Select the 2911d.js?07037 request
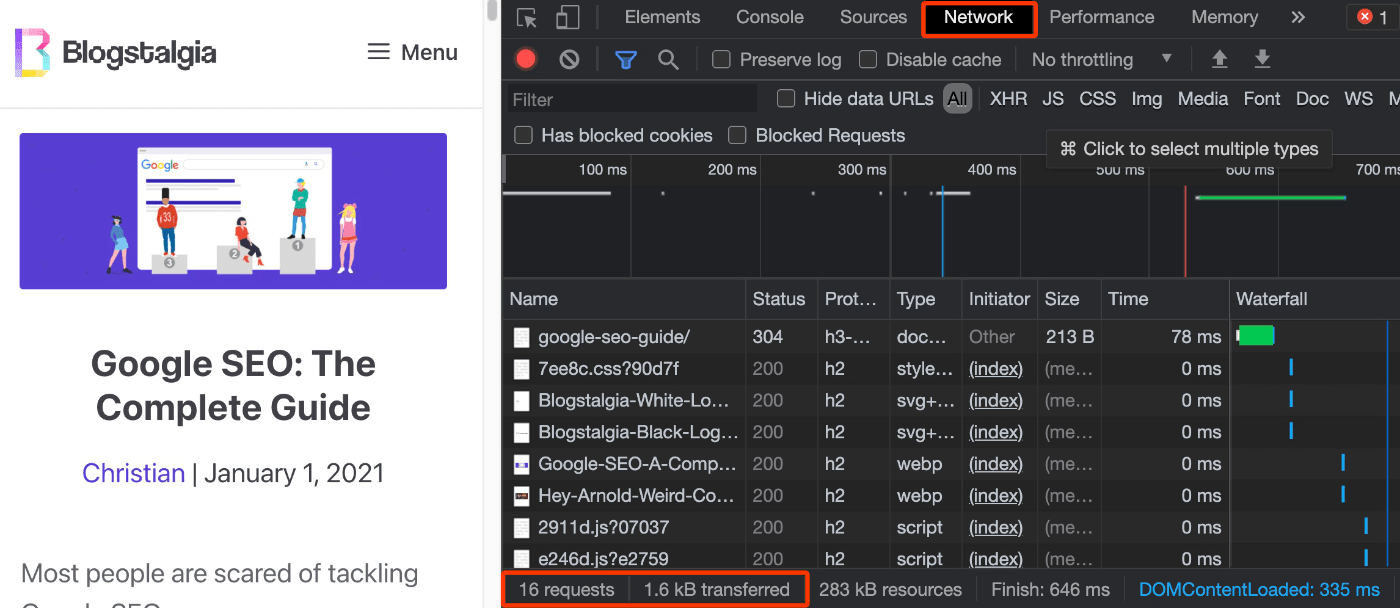Viewport: 1400px width, 608px height. [x=950, y=527]
